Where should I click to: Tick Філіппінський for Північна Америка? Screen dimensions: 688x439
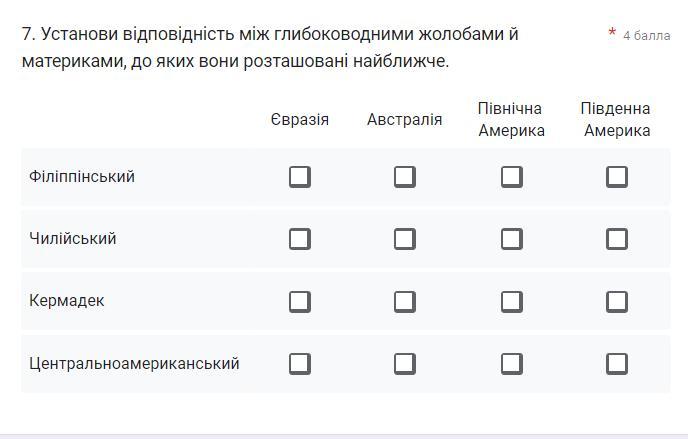click(511, 177)
